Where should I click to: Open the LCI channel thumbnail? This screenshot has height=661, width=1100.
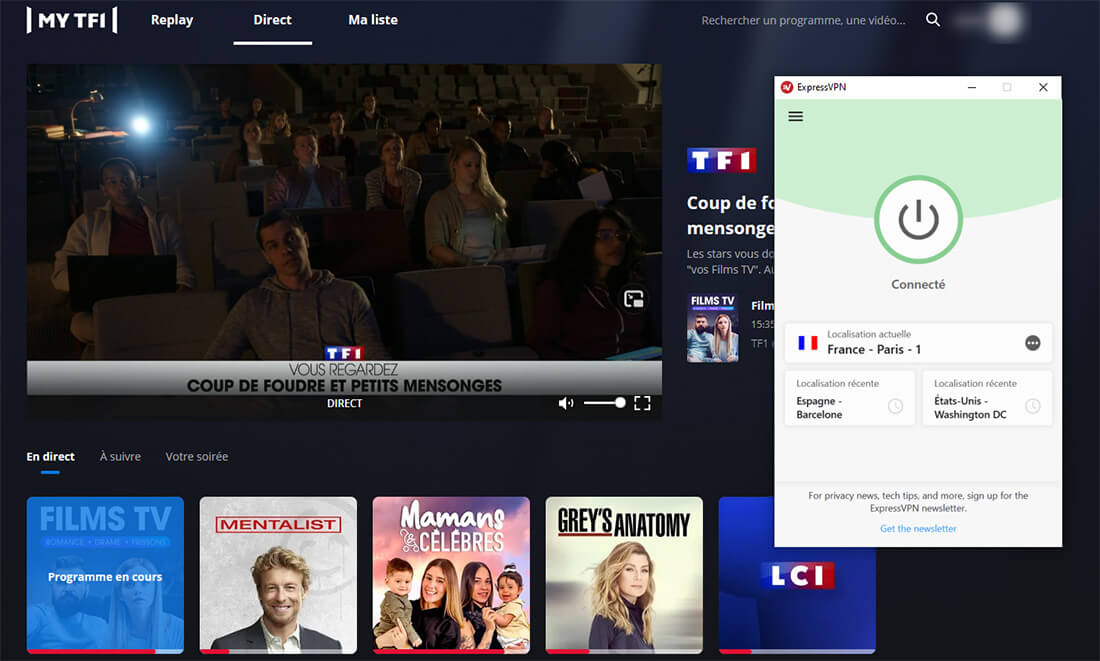click(x=797, y=575)
